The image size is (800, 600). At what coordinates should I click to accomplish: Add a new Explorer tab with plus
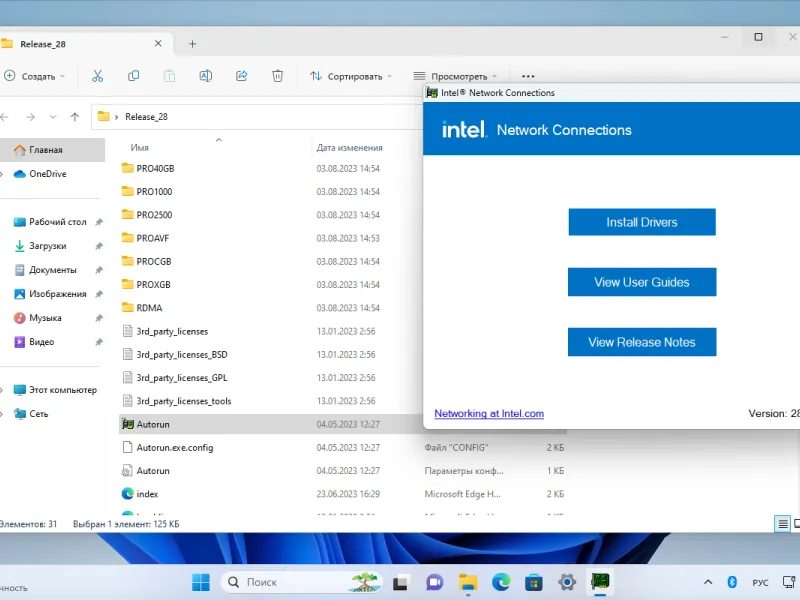(x=192, y=44)
